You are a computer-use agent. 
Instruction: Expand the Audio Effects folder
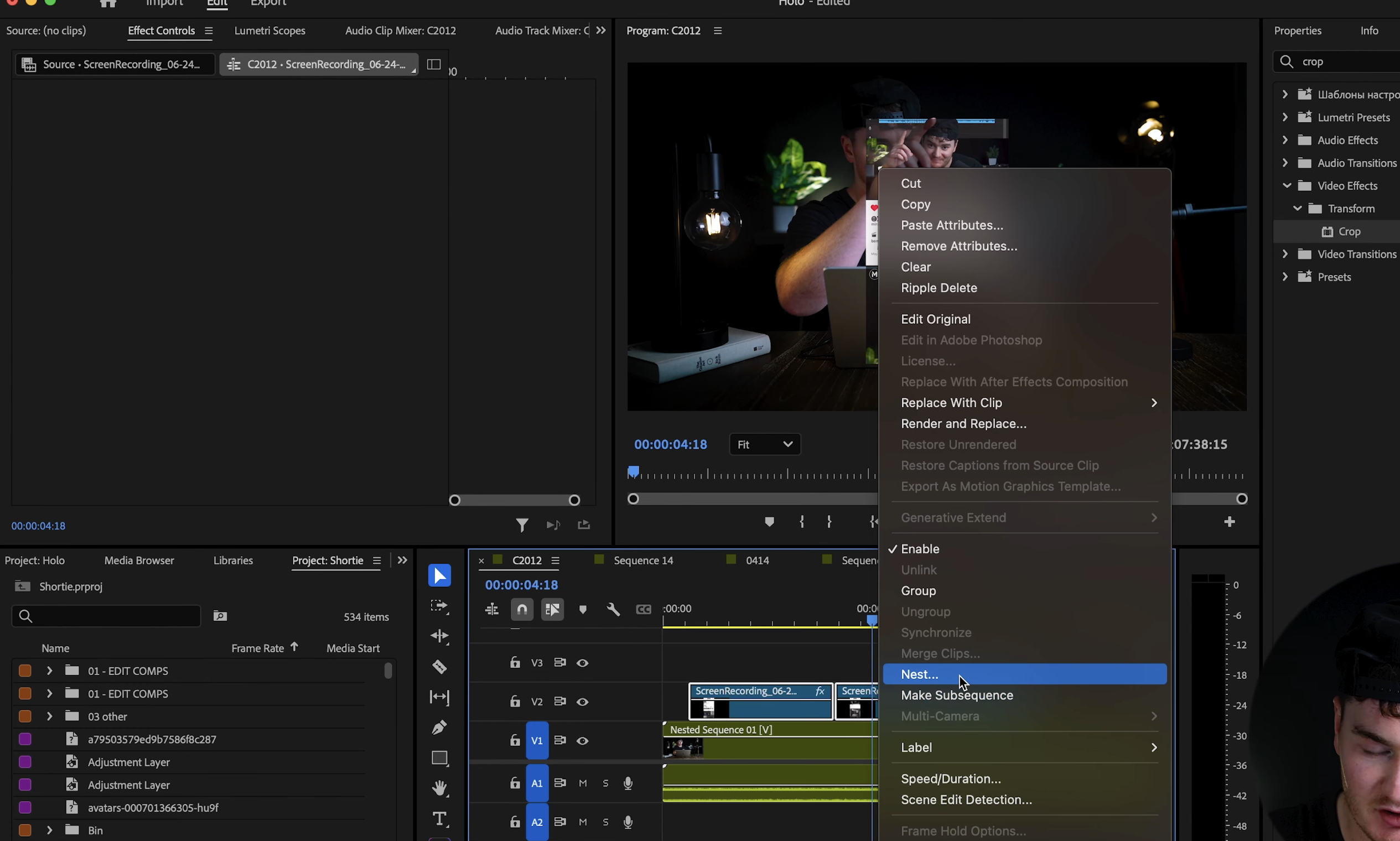[x=1285, y=140]
